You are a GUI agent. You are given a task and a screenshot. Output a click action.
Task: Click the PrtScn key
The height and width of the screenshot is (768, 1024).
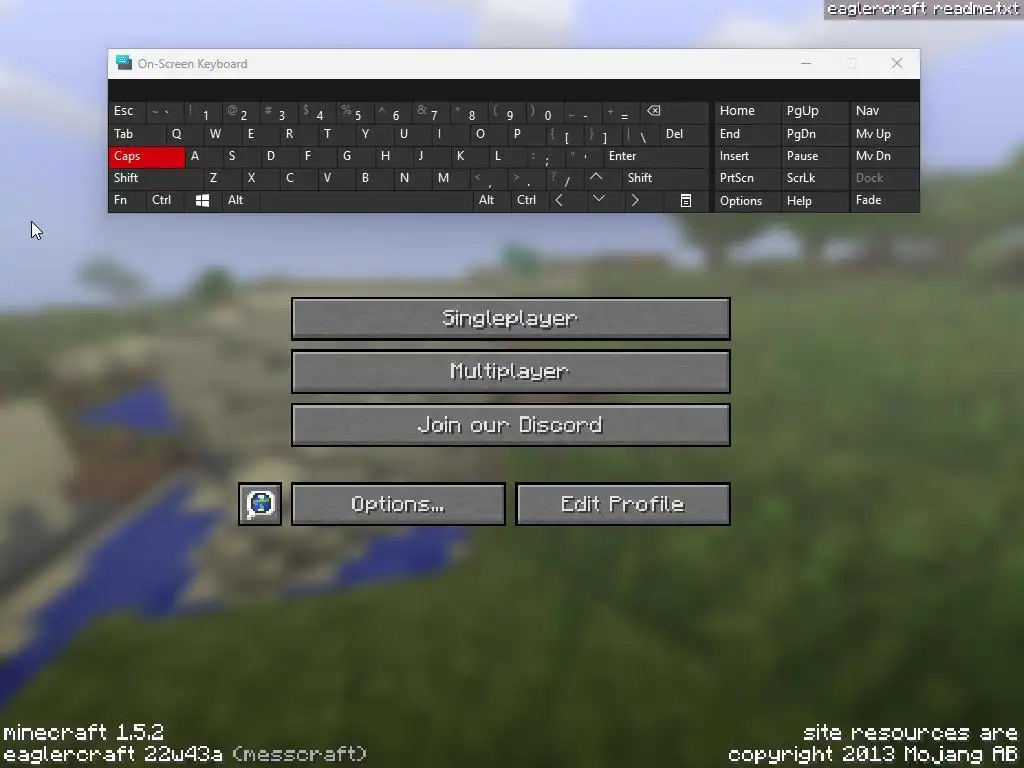point(747,178)
